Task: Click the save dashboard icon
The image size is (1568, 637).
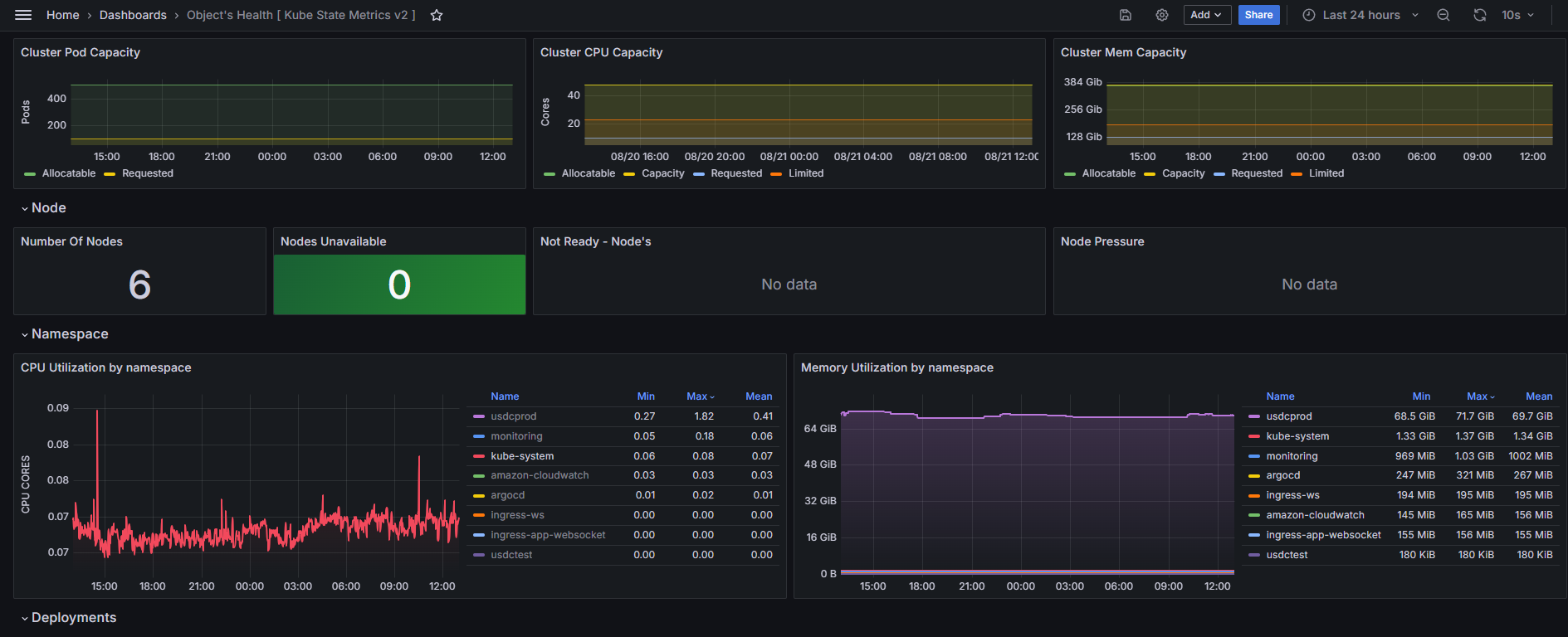Action: (x=1126, y=15)
